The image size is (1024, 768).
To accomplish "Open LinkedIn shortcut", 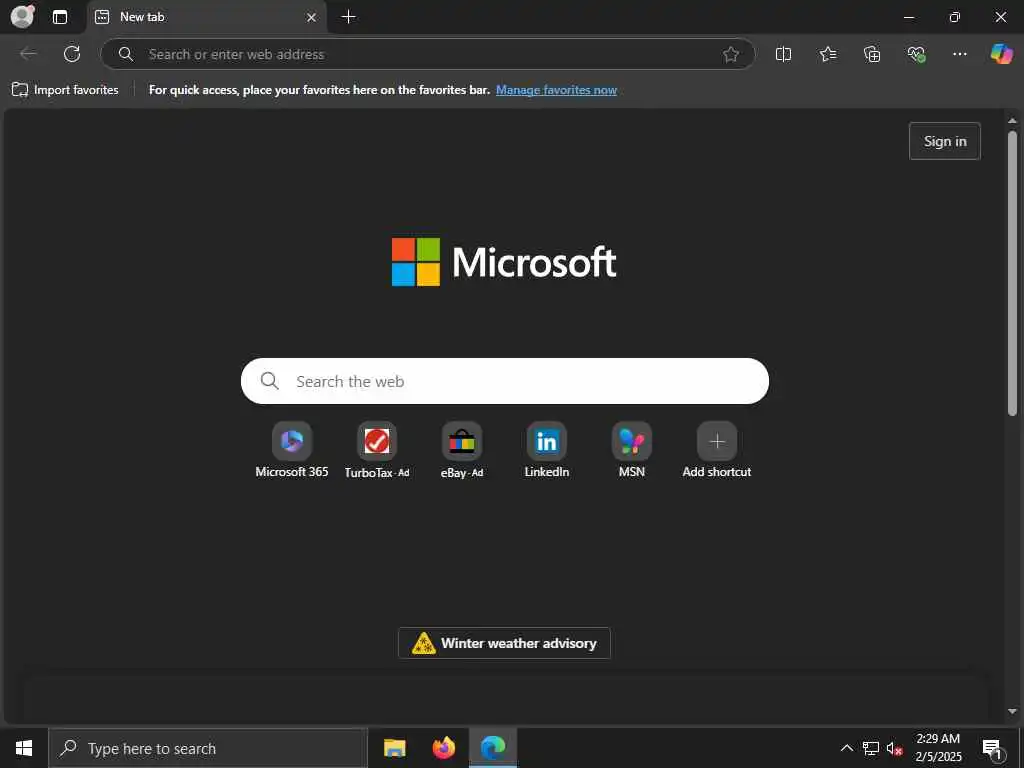I will pyautogui.click(x=547, y=450).
